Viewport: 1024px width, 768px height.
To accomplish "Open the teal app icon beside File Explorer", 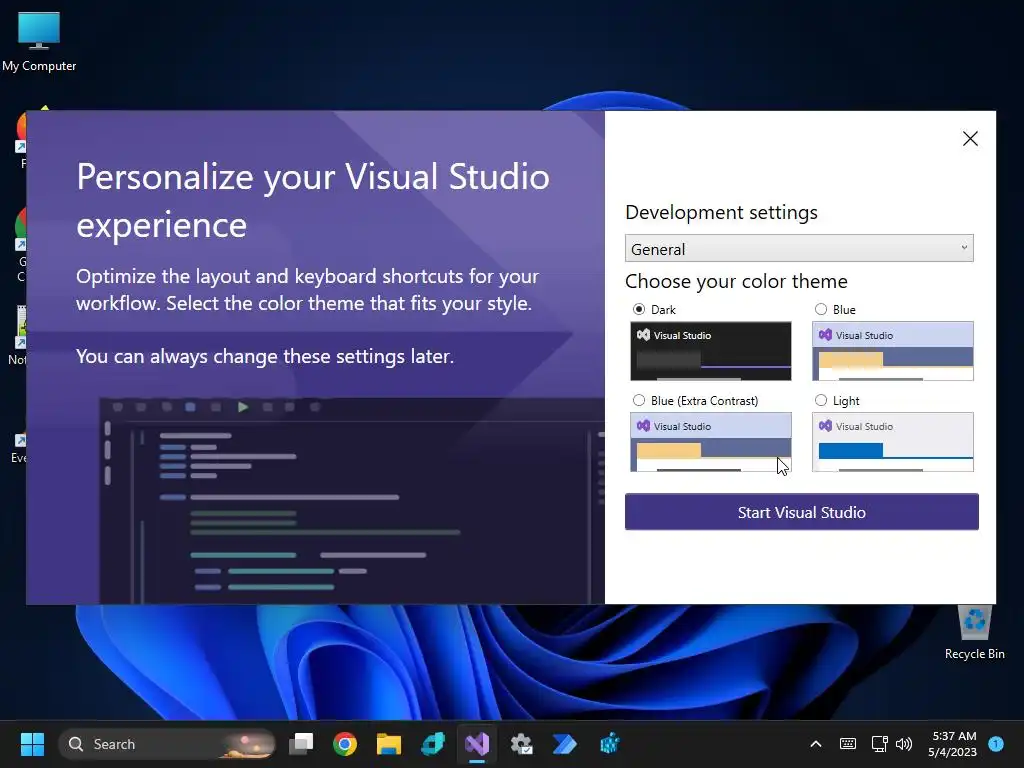I will [433, 744].
